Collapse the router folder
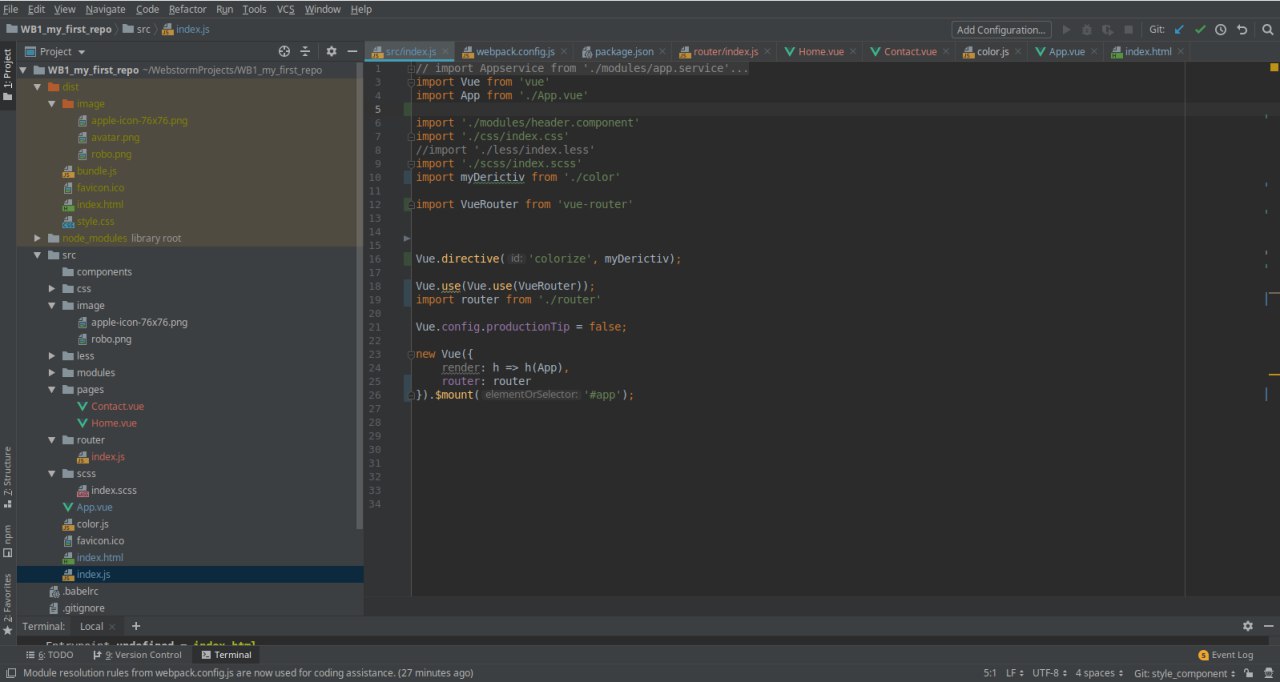Screen dimensions: 1280x682 pos(52,440)
